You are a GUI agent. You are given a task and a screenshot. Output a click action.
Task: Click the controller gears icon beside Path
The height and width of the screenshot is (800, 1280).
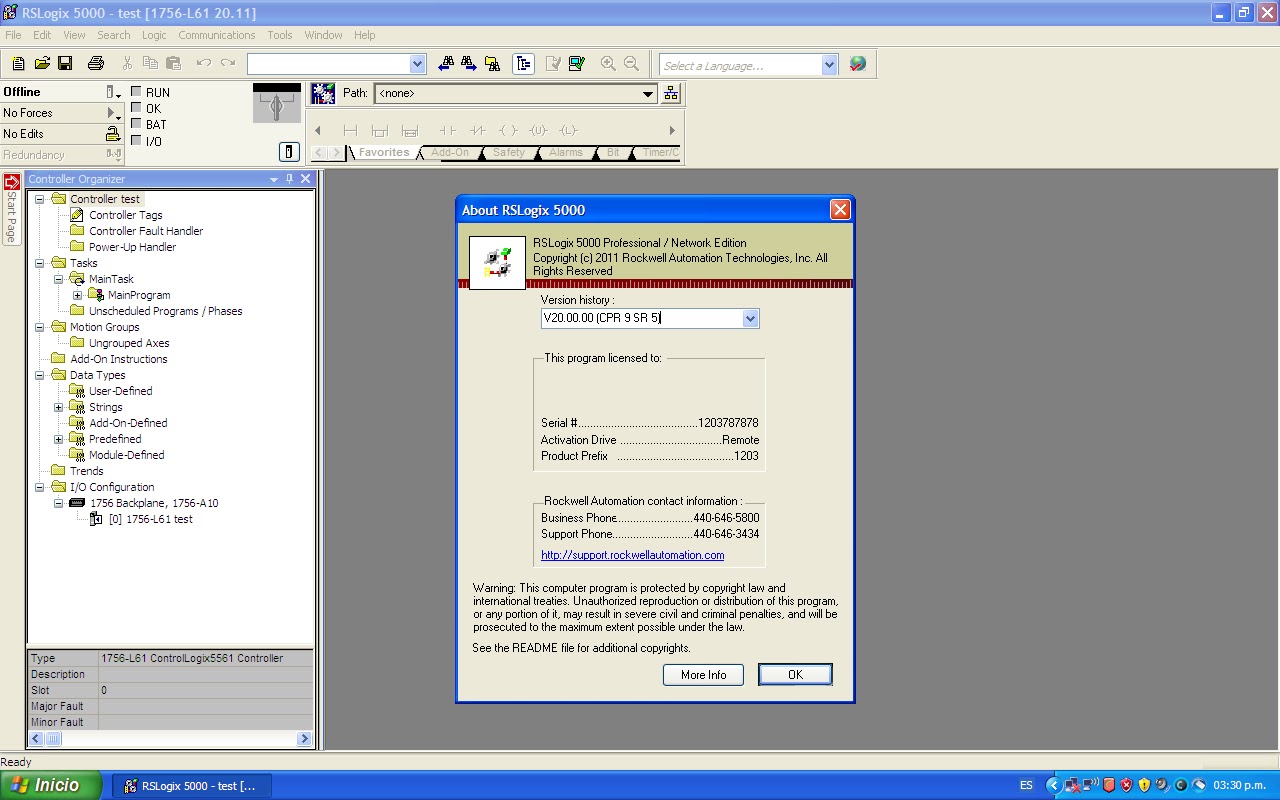(x=323, y=93)
